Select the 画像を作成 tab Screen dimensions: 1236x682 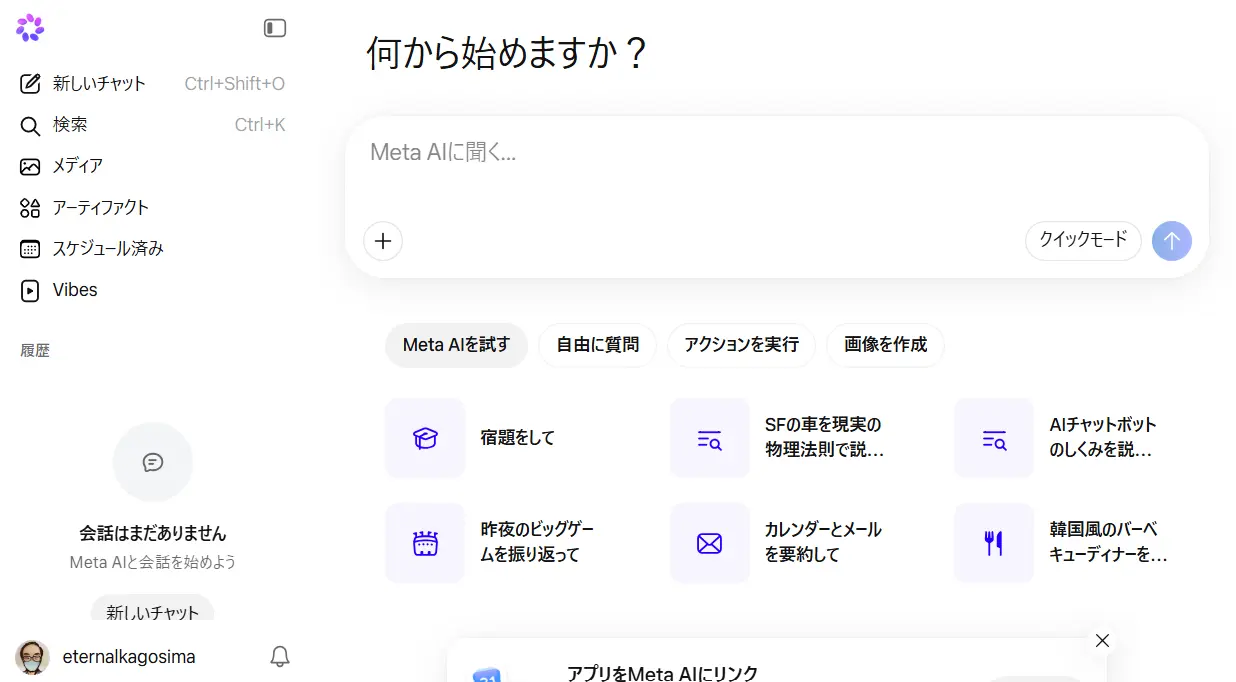886,345
